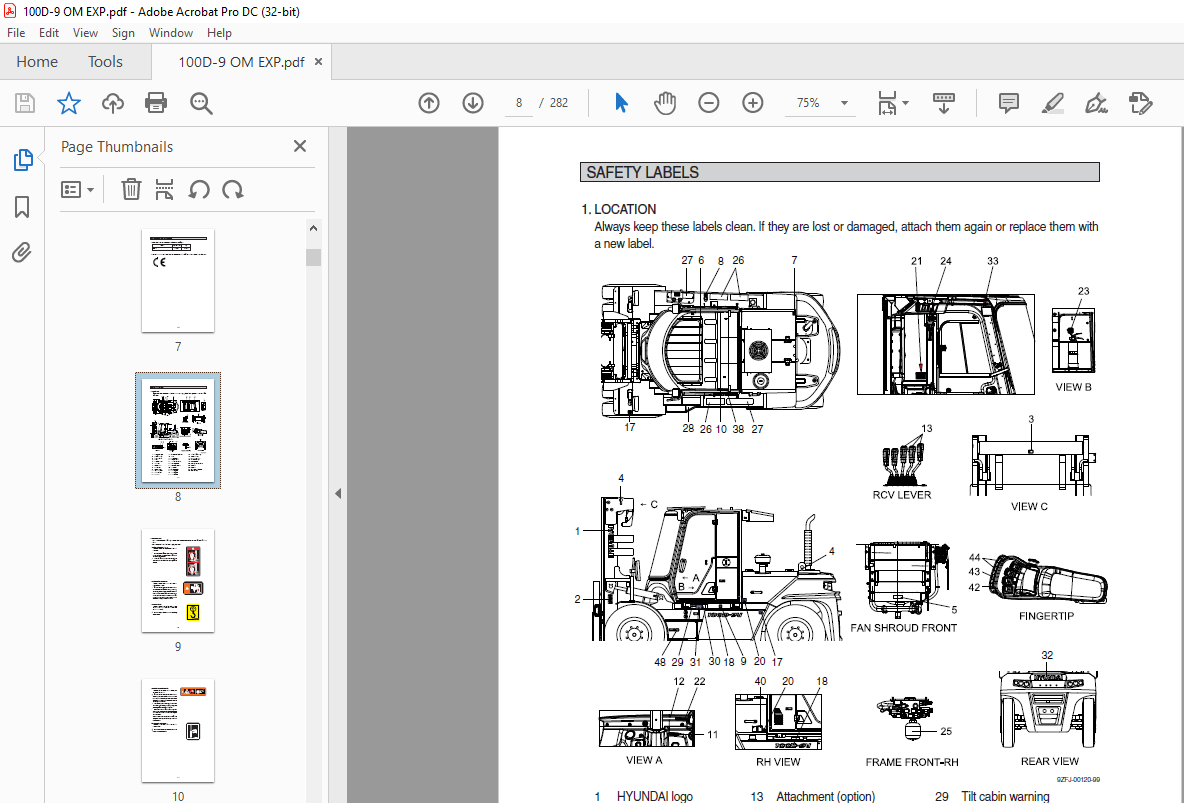
Task: Collapse the navigation pane with arrow
Action: (338, 493)
